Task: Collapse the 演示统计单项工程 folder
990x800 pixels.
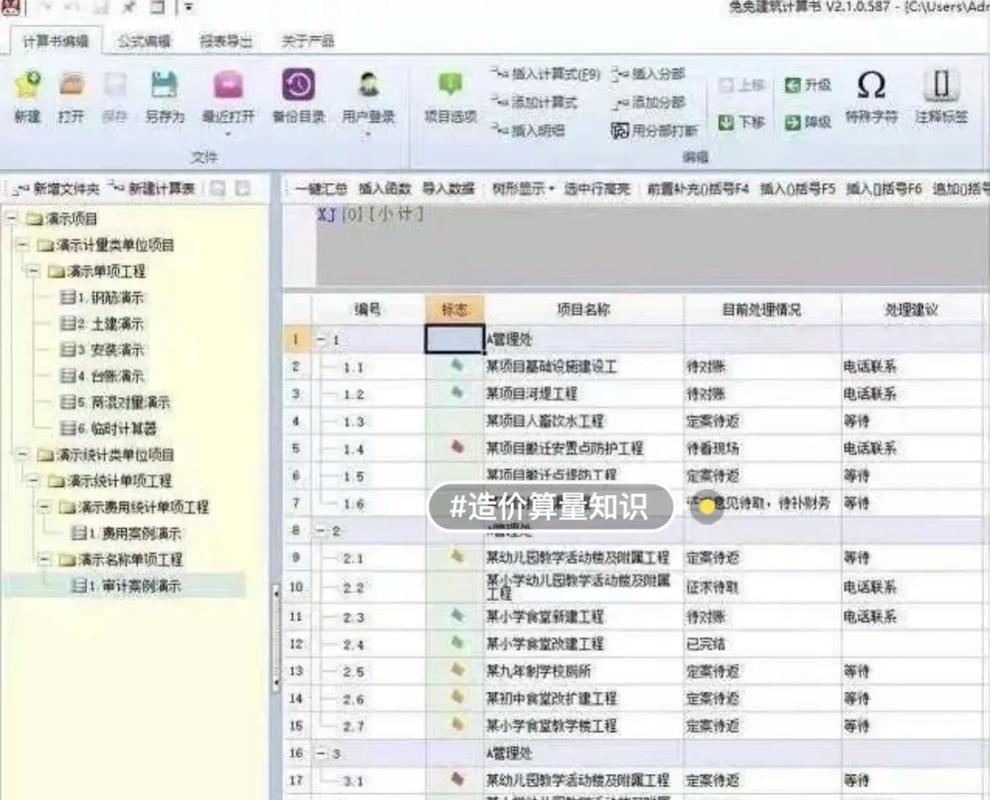Action: 33,481
